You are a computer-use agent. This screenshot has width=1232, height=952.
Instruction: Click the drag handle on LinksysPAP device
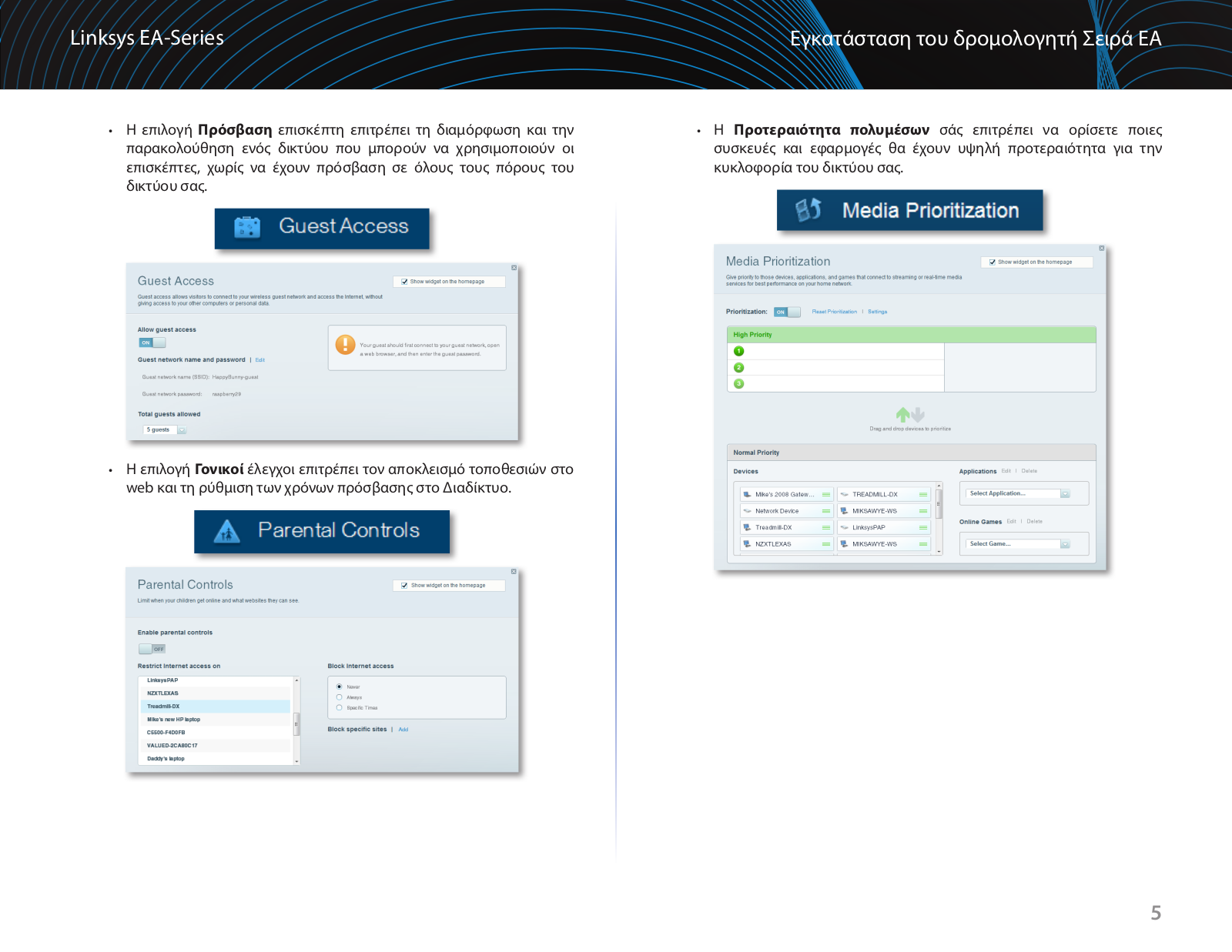(922, 528)
